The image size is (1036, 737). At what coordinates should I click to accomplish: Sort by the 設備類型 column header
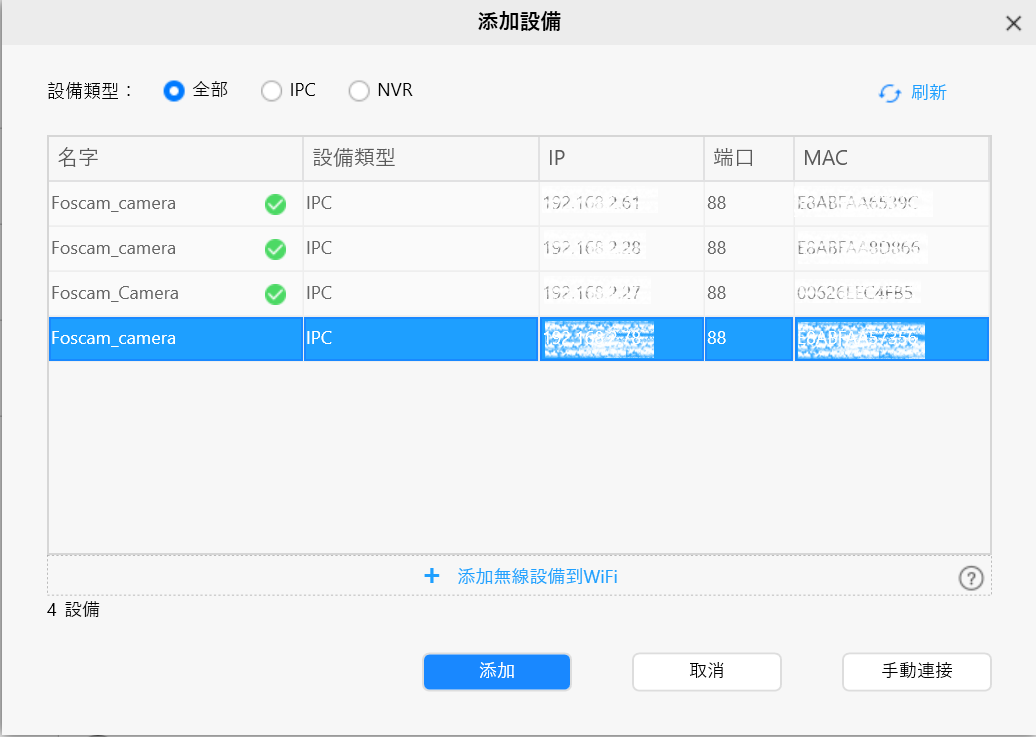(421, 159)
